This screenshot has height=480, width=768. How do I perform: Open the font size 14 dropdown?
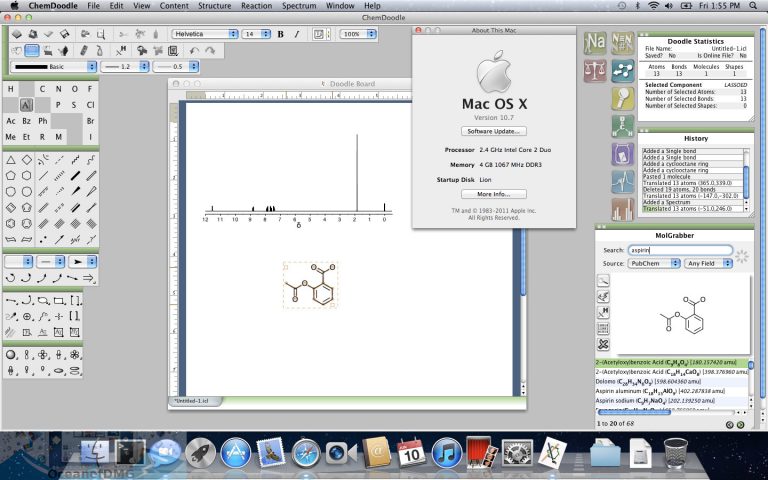click(257, 34)
